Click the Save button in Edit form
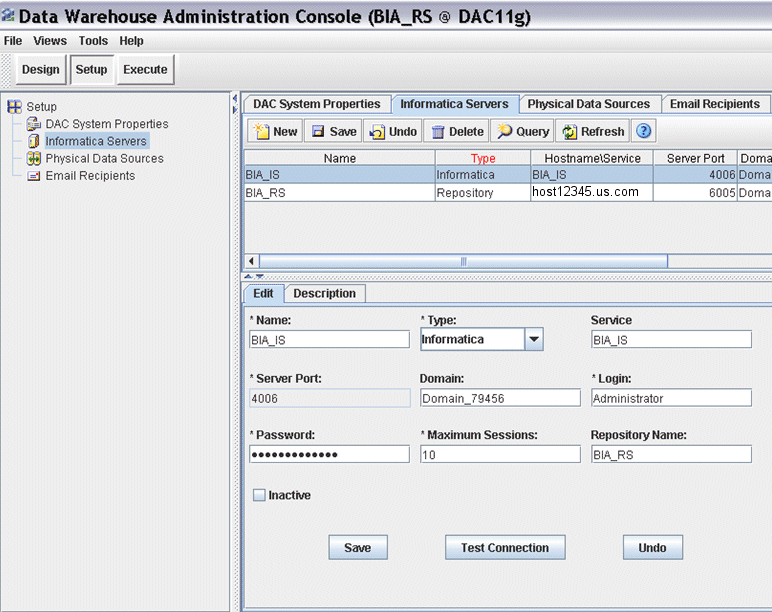 358,548
